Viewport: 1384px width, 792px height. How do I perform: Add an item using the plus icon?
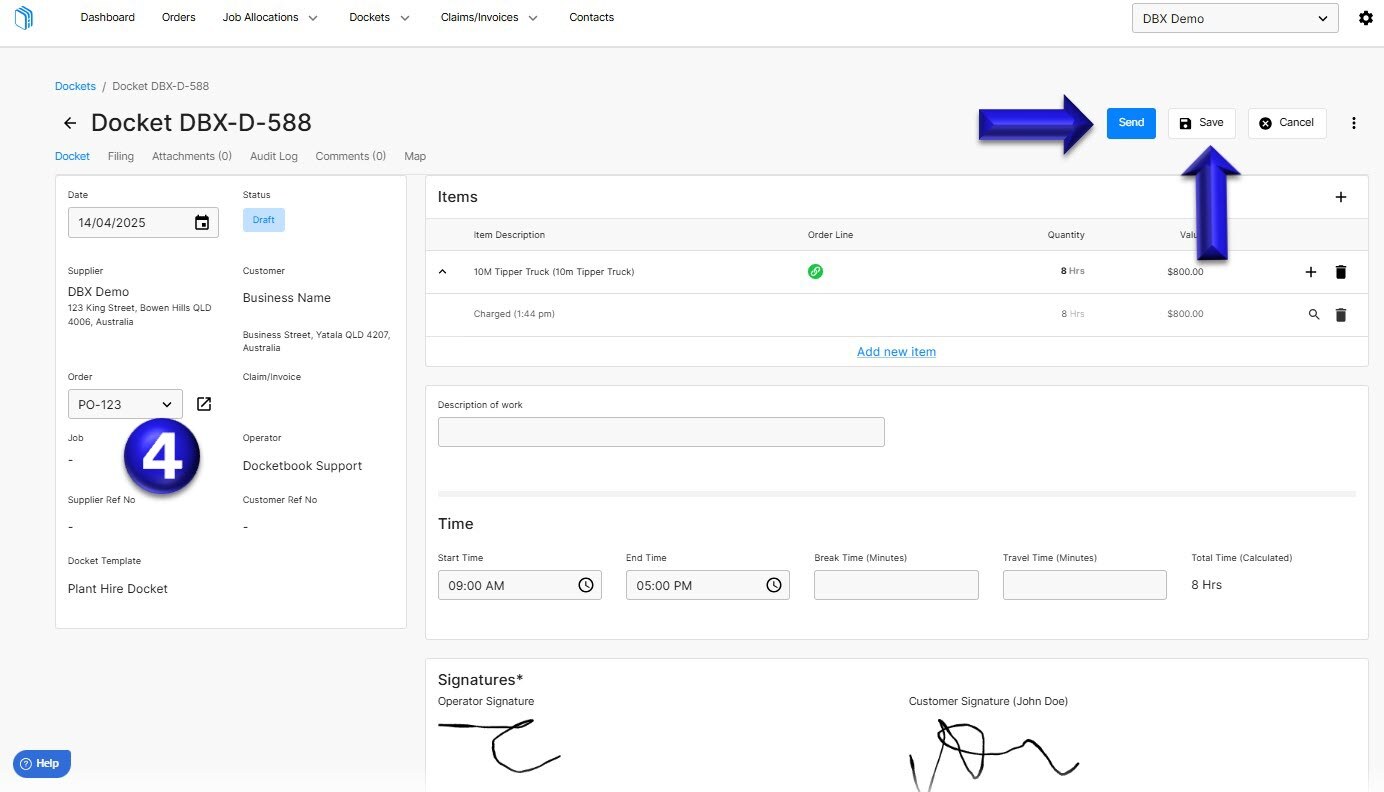pos(1341,197)
